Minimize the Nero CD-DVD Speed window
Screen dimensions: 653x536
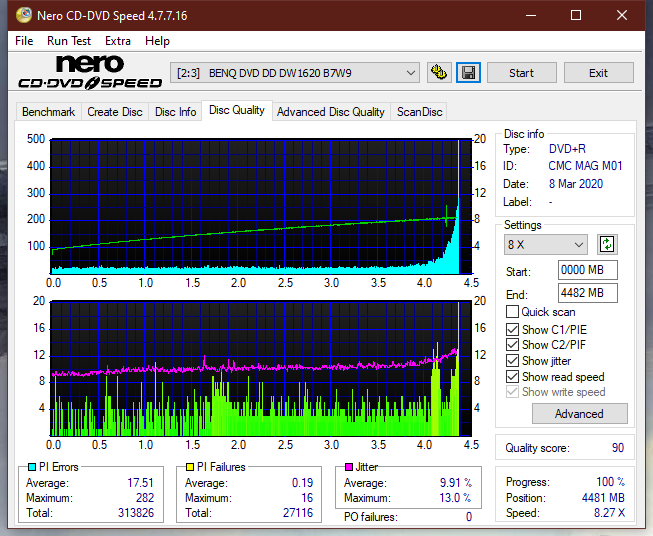click(531, 15)
